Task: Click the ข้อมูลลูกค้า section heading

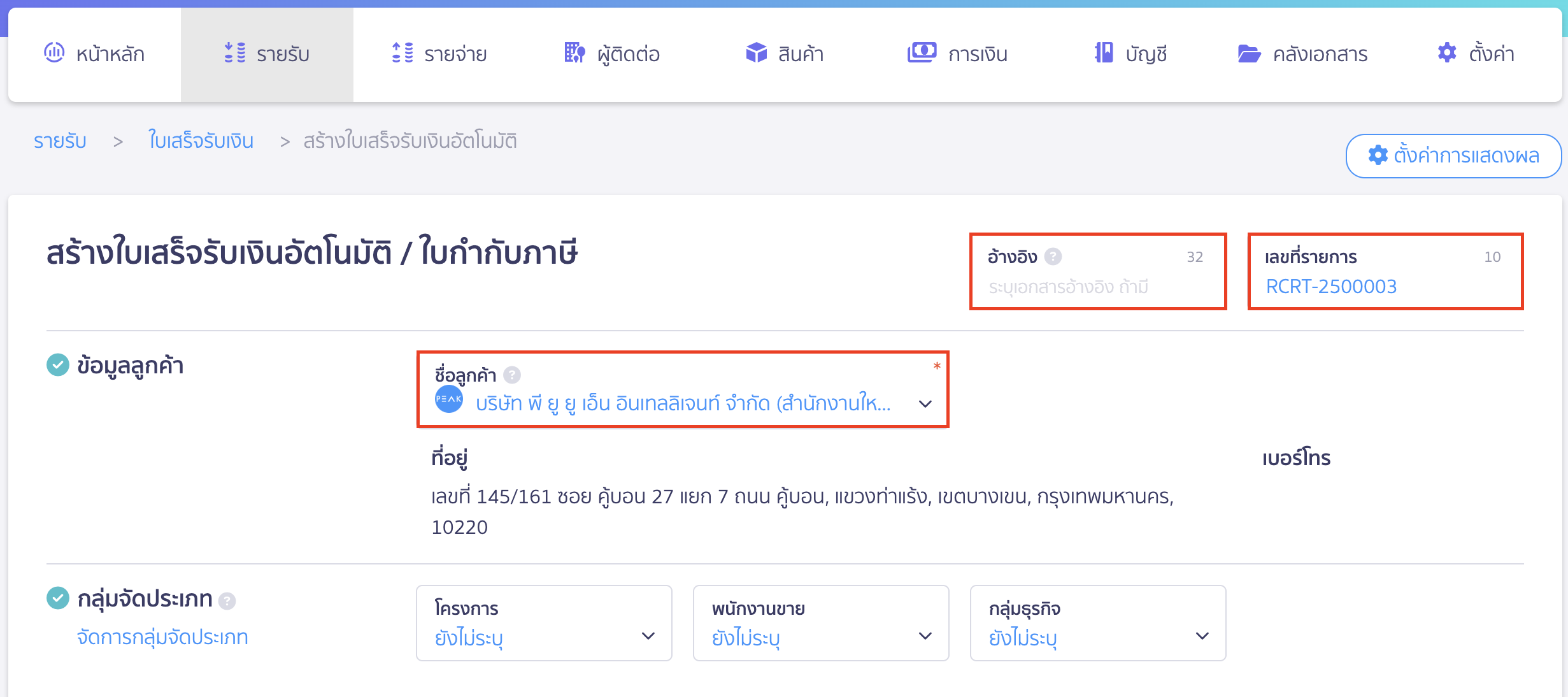Action: coord(130,366)
